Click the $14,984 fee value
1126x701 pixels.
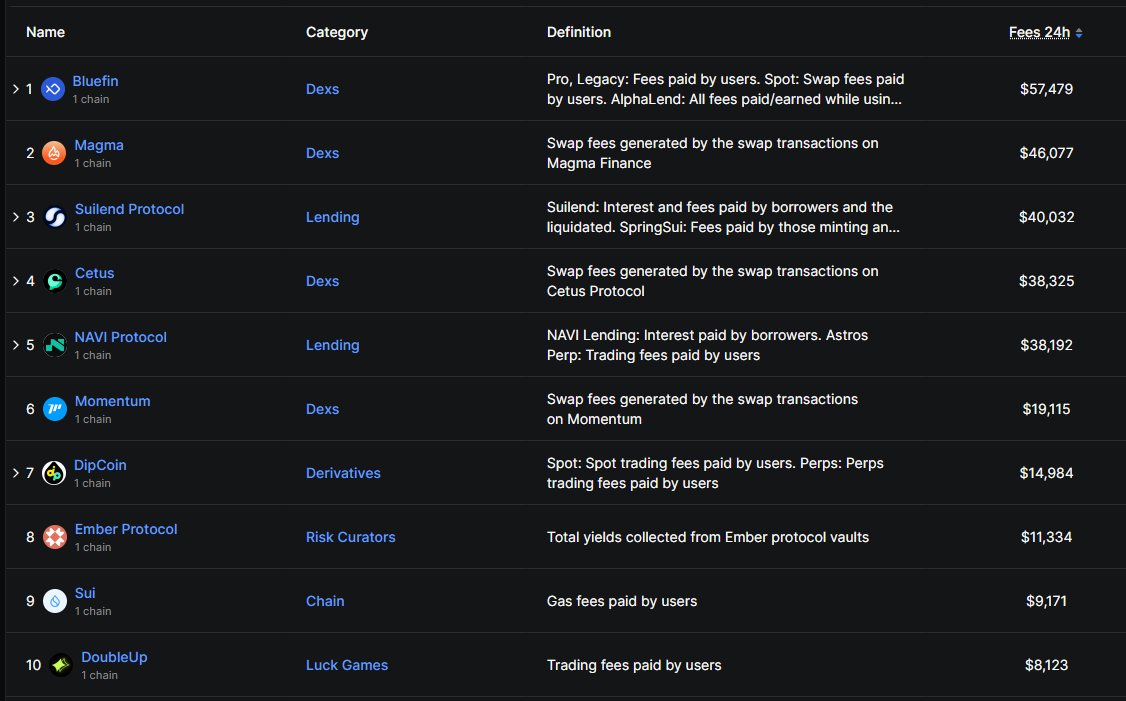[x=1046, y=473]
